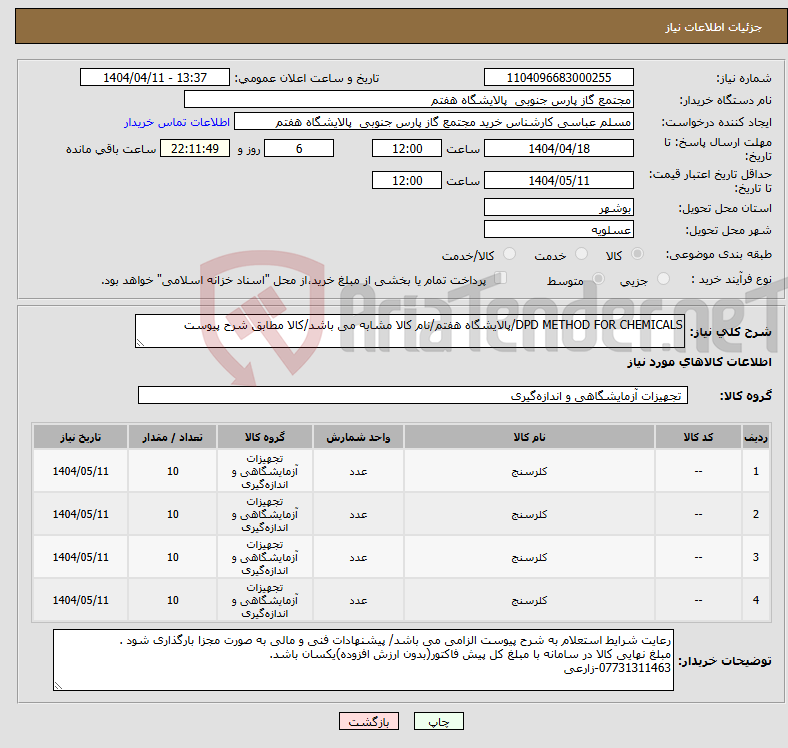
Task: Click unit عدد in row 3
Action: pyautogui.click(x=358, y=557)
